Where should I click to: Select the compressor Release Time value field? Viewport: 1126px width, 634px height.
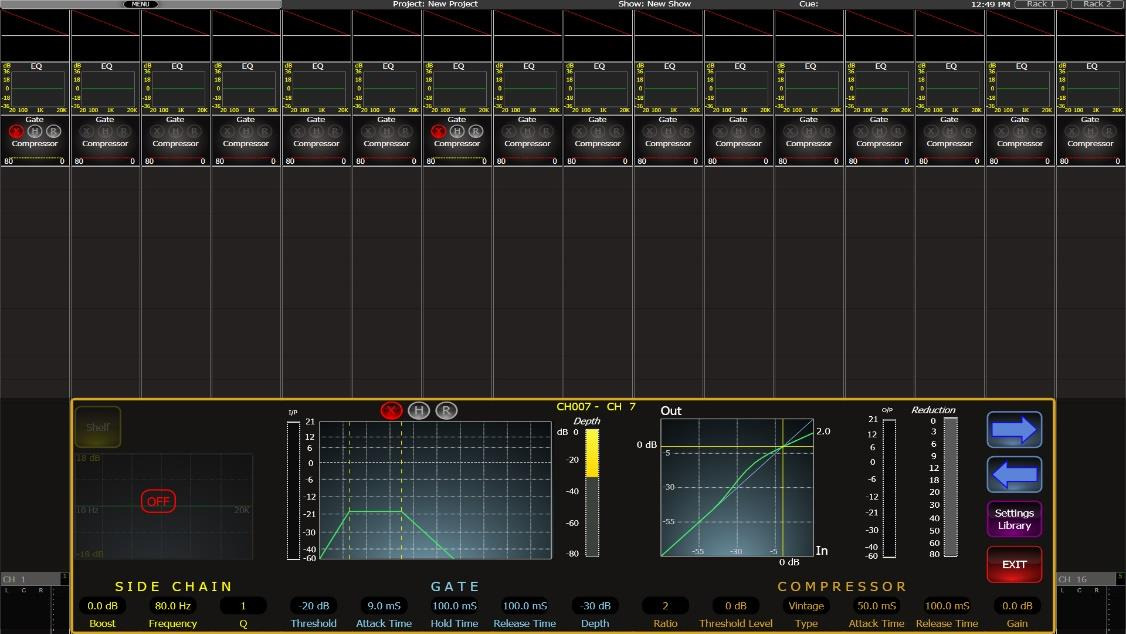(x=947, y=606)
